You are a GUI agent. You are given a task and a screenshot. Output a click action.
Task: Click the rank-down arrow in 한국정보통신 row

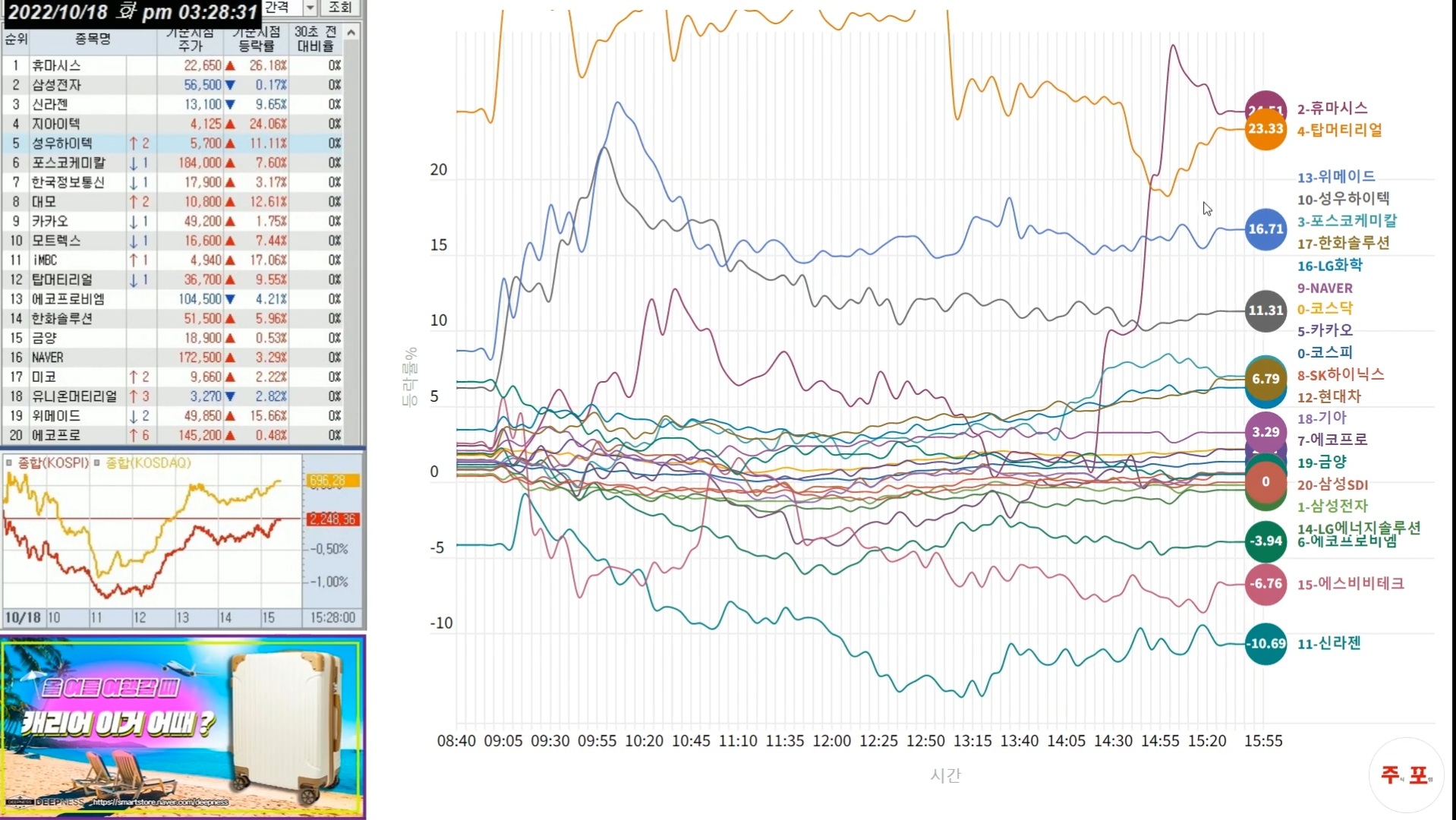point(134,182)
